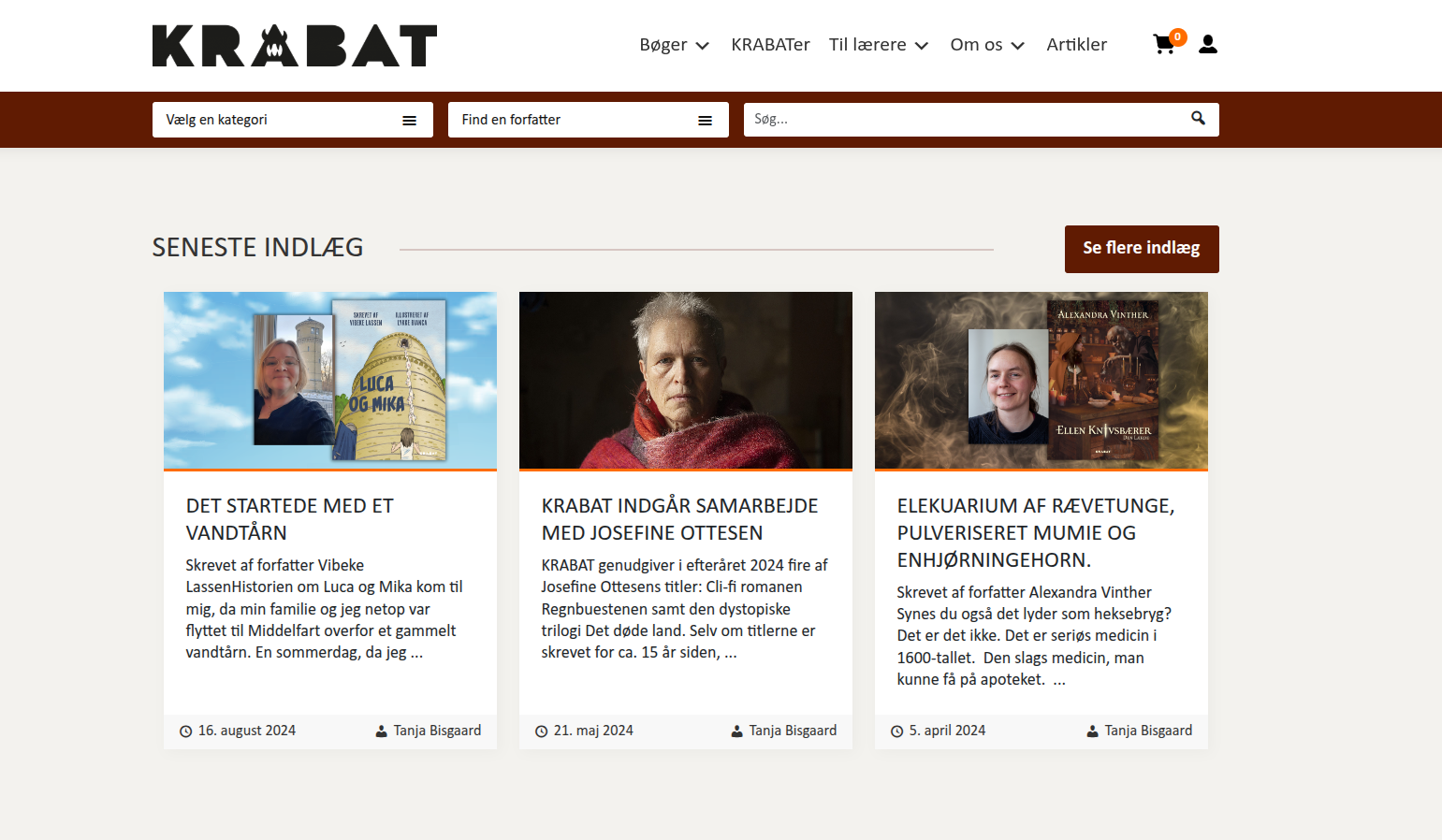Viewport: 1442px width, 840px height.
Task: Click person icon beside Tanja Bisgaard on vandtårn post
Action: pyautogui.click(x=381, y=731)
